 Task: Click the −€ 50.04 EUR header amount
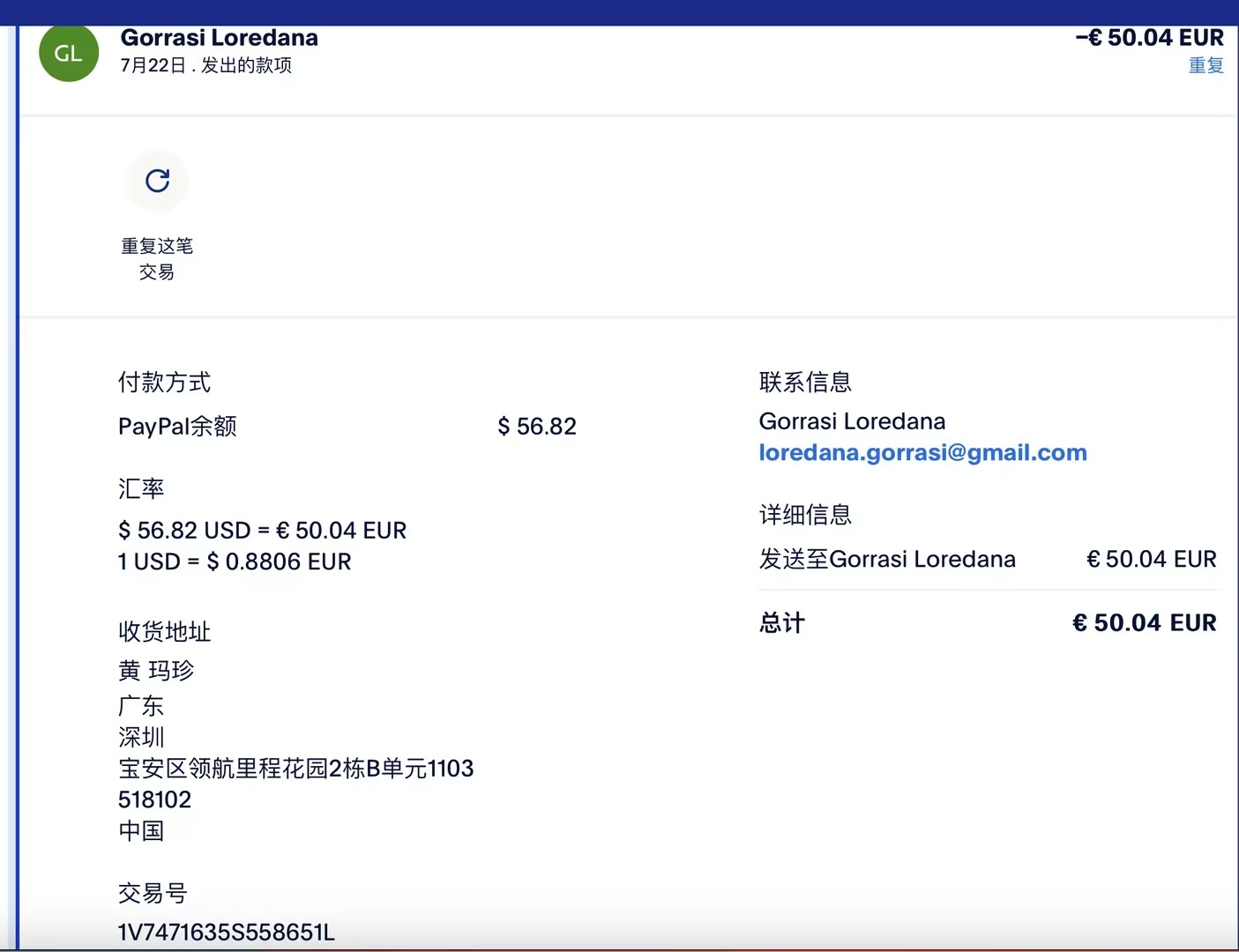1149,38
